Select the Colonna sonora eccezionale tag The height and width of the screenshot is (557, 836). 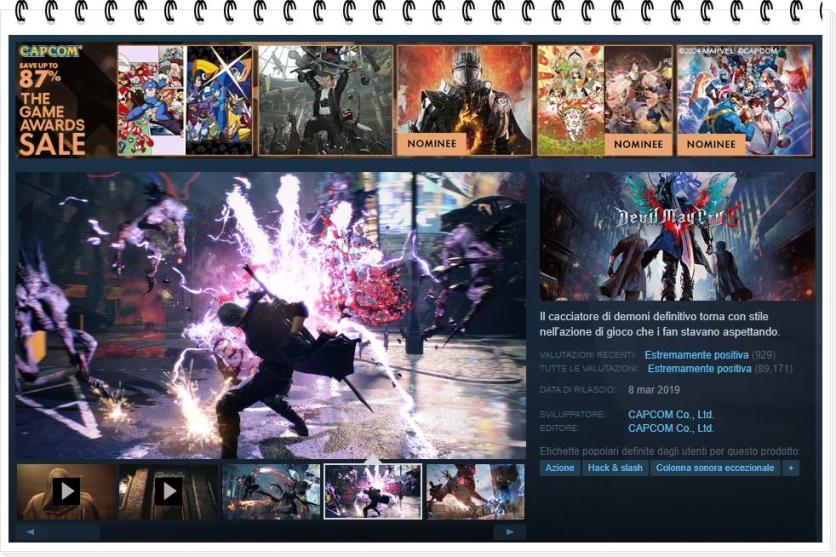[x=715, y=468]
